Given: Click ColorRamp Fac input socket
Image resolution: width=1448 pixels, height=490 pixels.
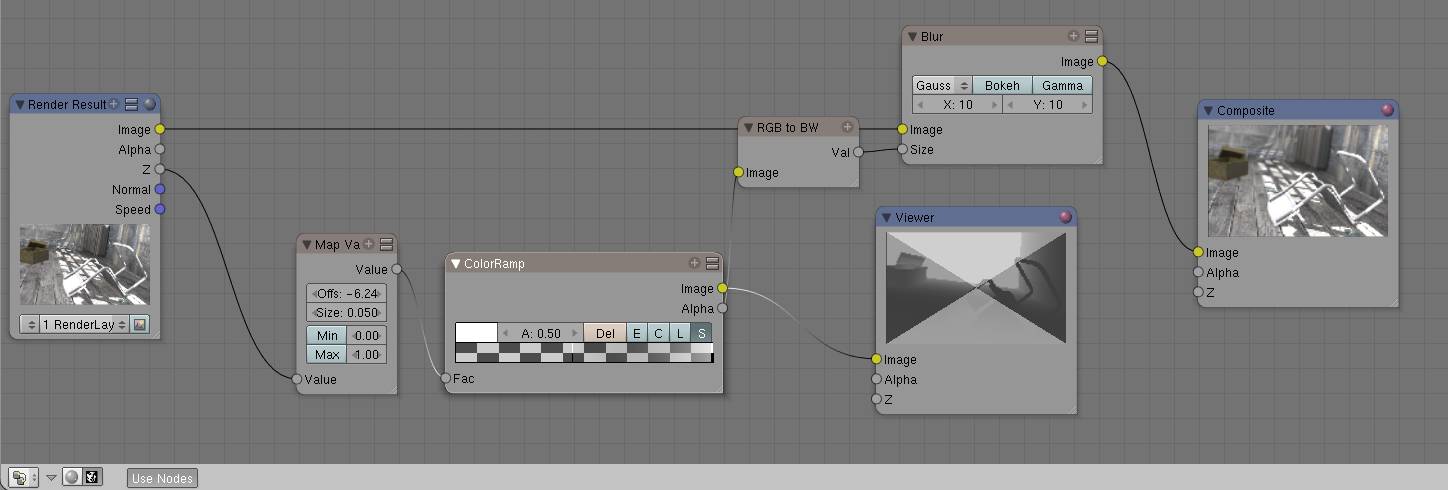Looking at the screenshot, I should pos(446,379).
